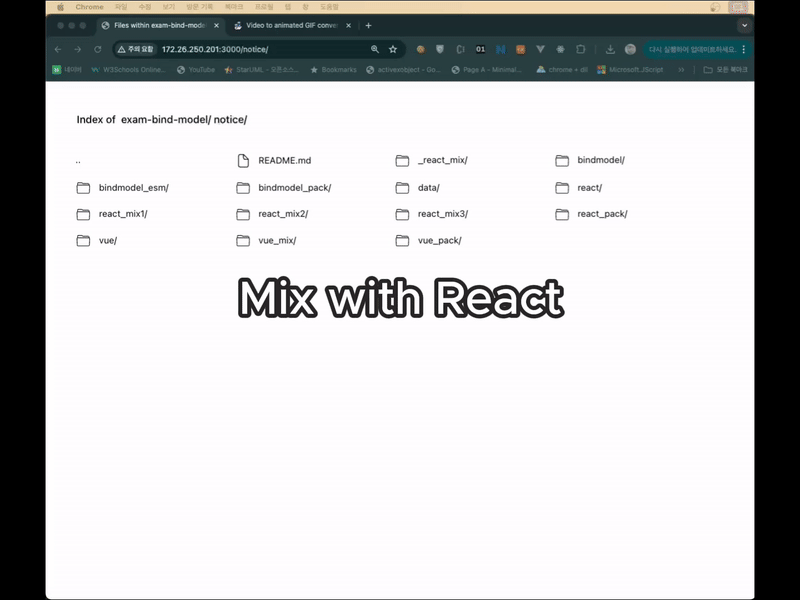Screen dimensions: 800x600
Task: Click the browser back arrow
Action: [x=58, y=49]
